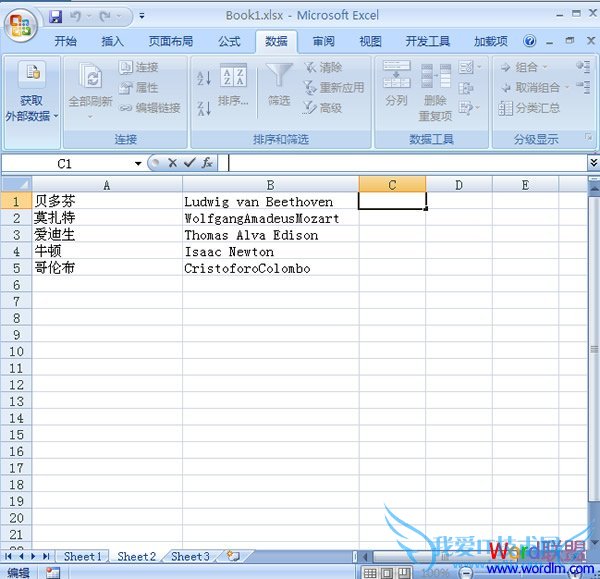
Task: Open the Name Box dropdown arrow
Action: click(x=138, y=164)
